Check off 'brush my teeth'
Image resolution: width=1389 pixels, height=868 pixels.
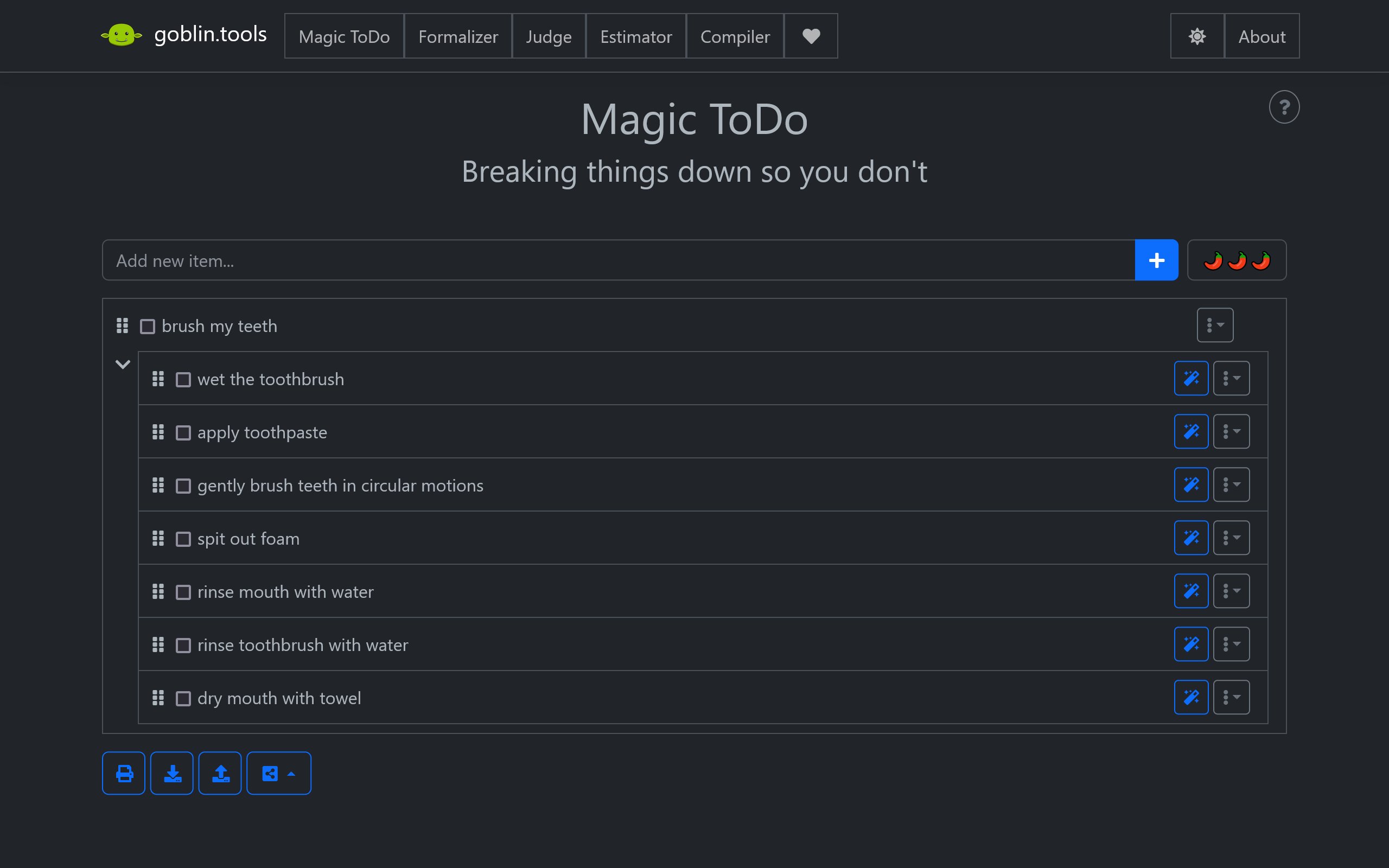(147, 325)
